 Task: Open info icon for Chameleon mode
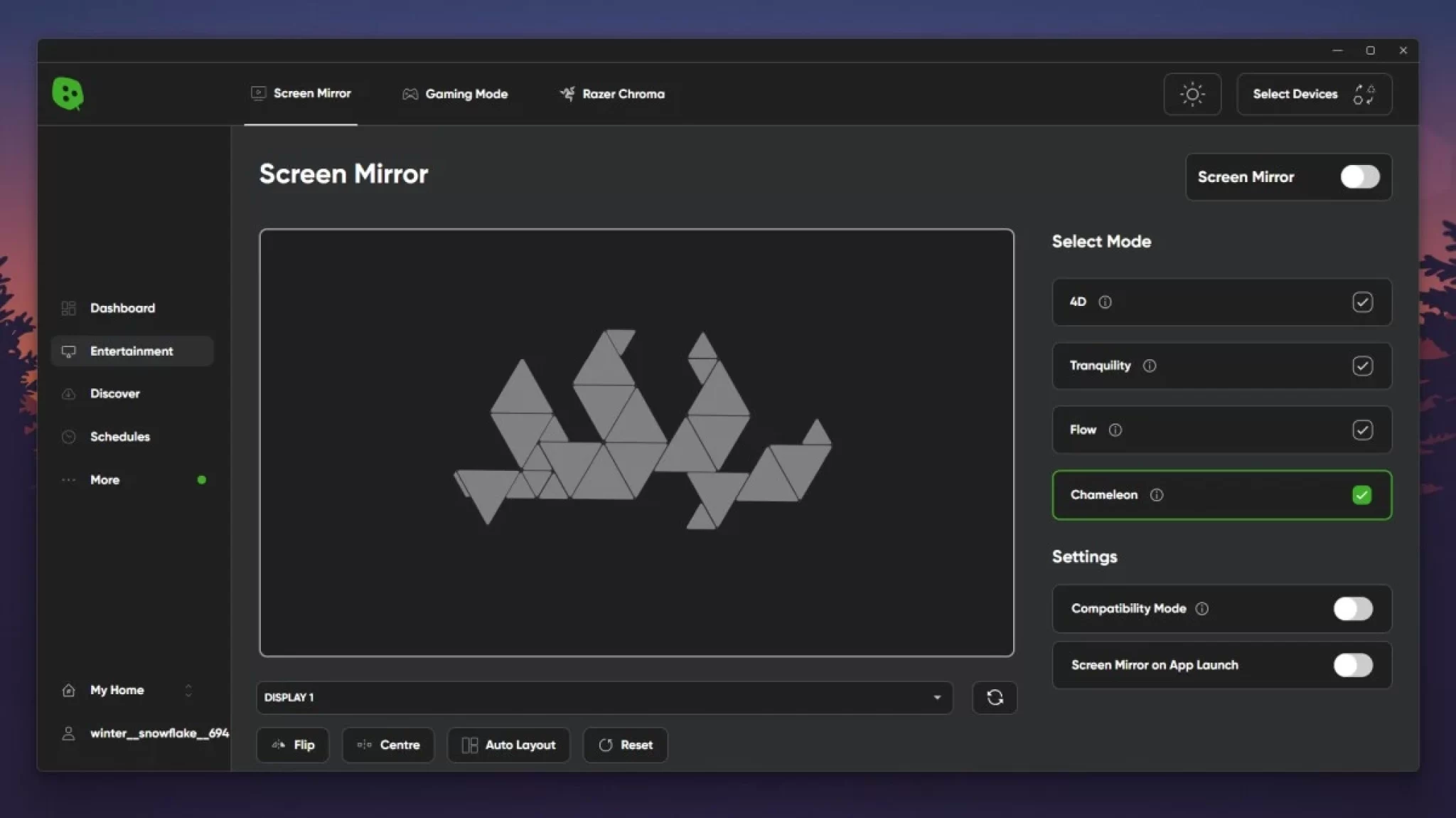point(1156,495)
